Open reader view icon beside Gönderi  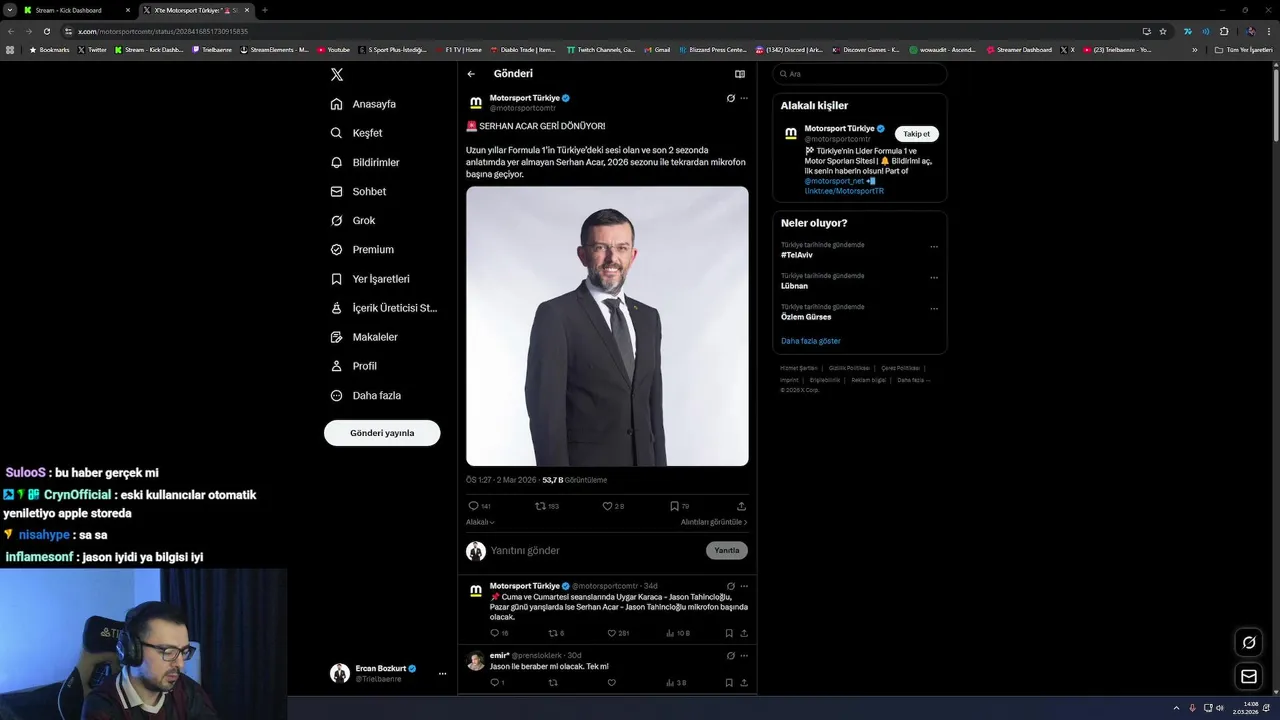click(x=740, y=74)
